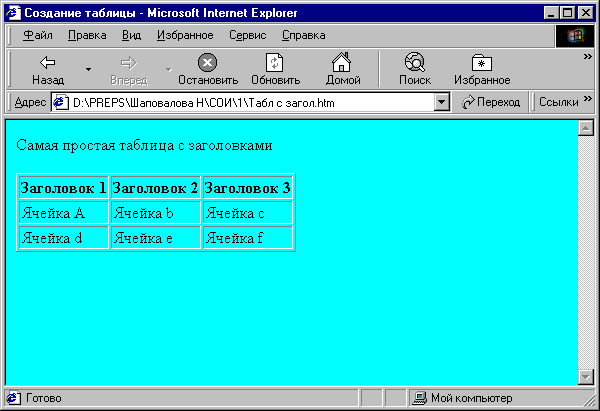Click the Переход go button
Screen dimensions: 600x411
click(x=491, y=102)
